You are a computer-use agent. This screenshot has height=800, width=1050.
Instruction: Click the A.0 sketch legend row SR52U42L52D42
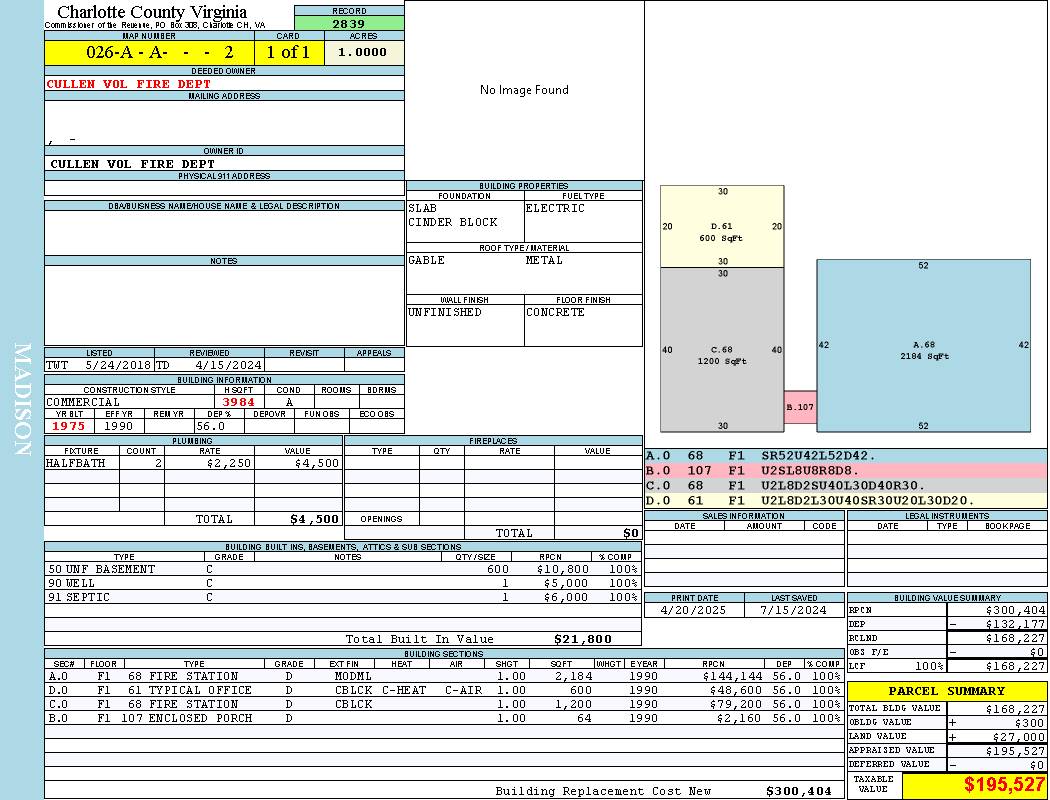(846, 456)
